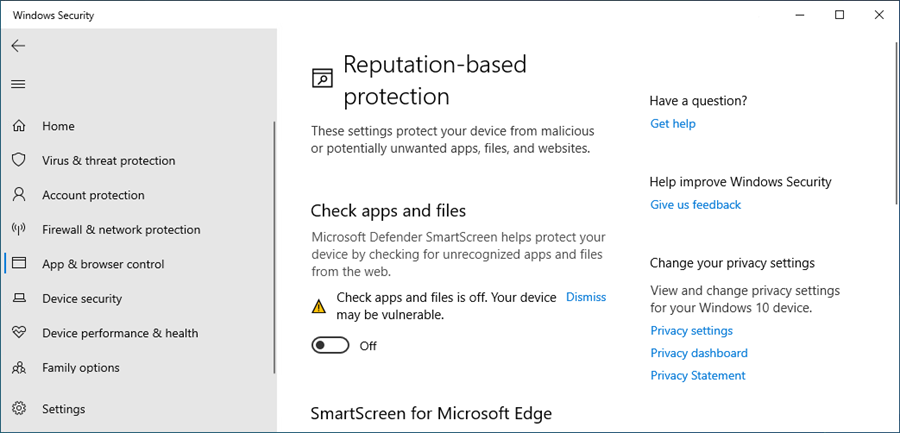This screenshot has height=433, width=900.
Task: Click Give us feedback link
Action: [695, 205]
